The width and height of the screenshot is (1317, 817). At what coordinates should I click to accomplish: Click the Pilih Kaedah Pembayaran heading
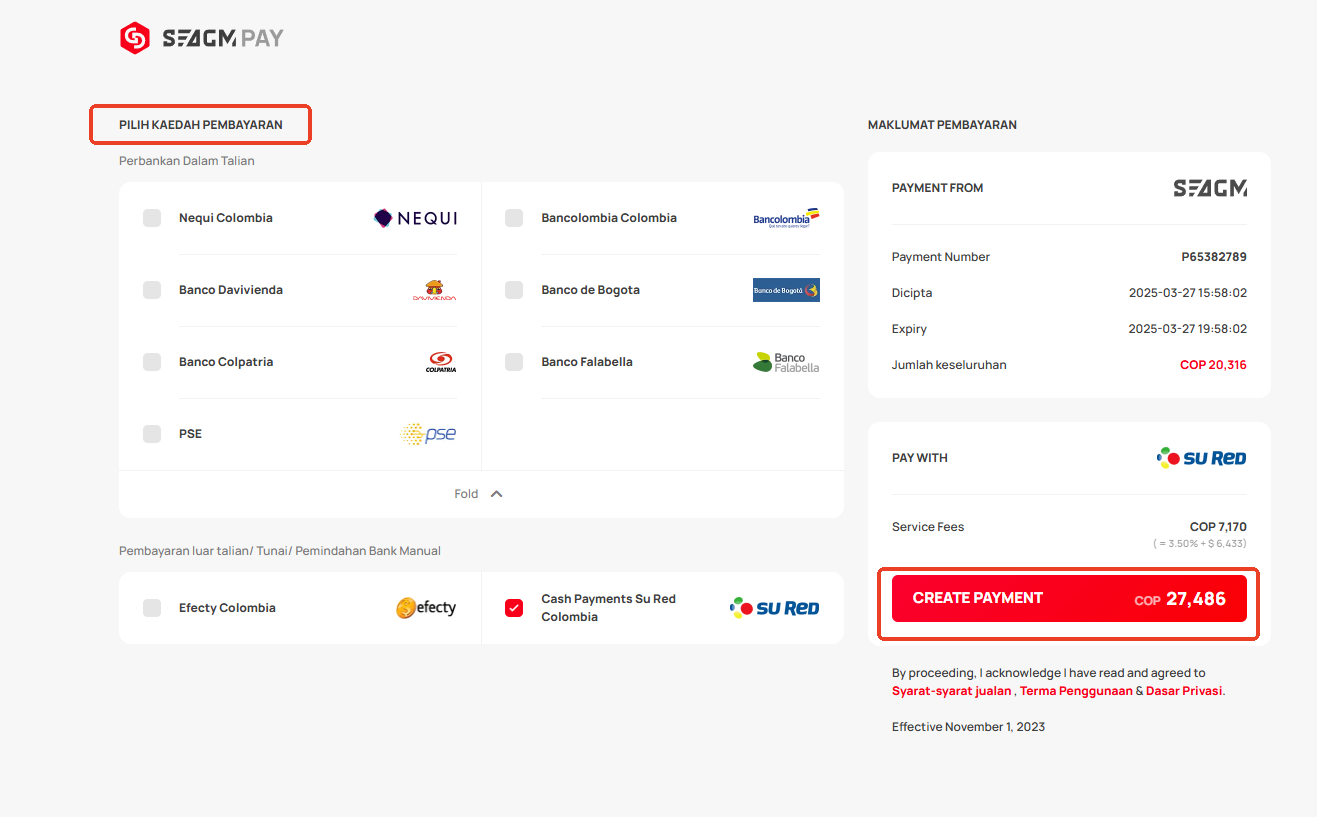click(x=201, y=125)
